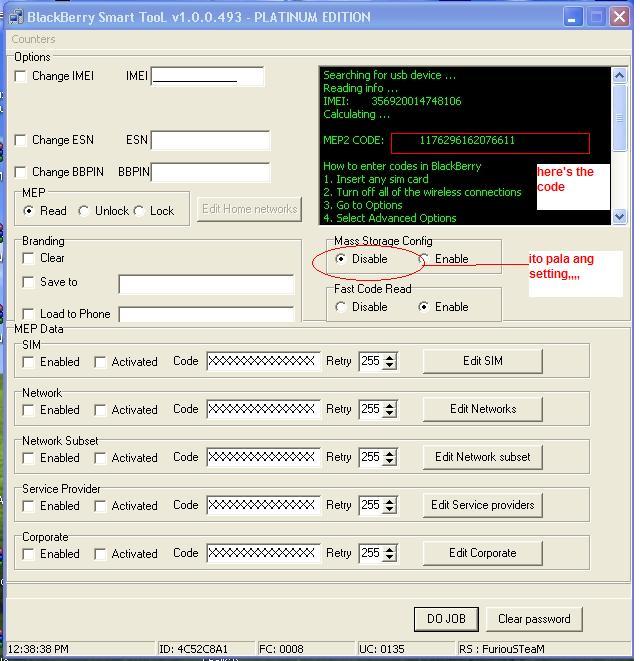Check the Change BBPIN option
Viewport: 640px width, 661px height.
point(20,172)
